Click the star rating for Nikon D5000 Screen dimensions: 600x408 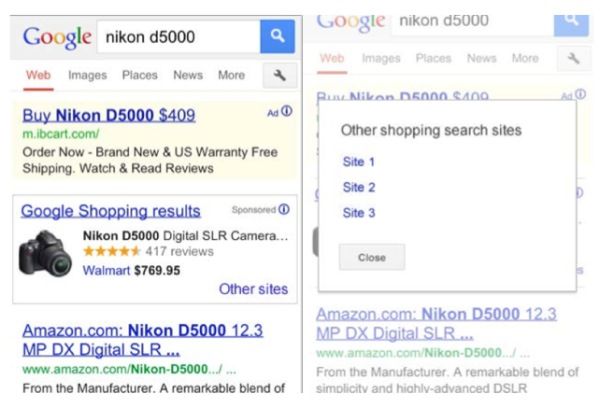112,253
